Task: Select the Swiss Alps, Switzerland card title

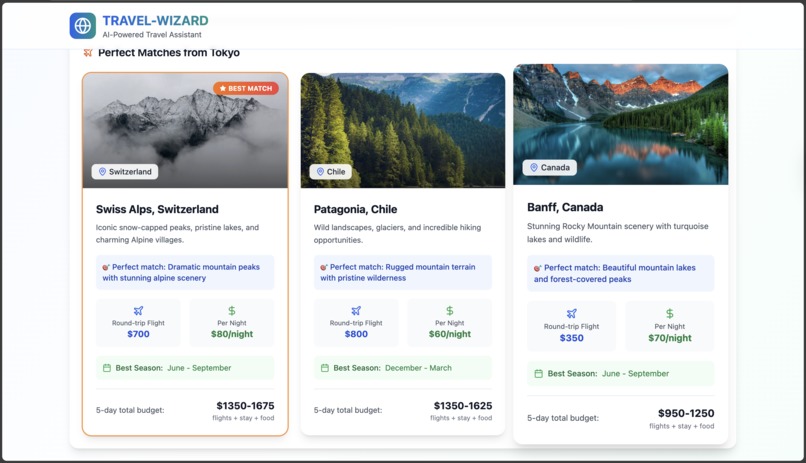Action: [157, 209]
